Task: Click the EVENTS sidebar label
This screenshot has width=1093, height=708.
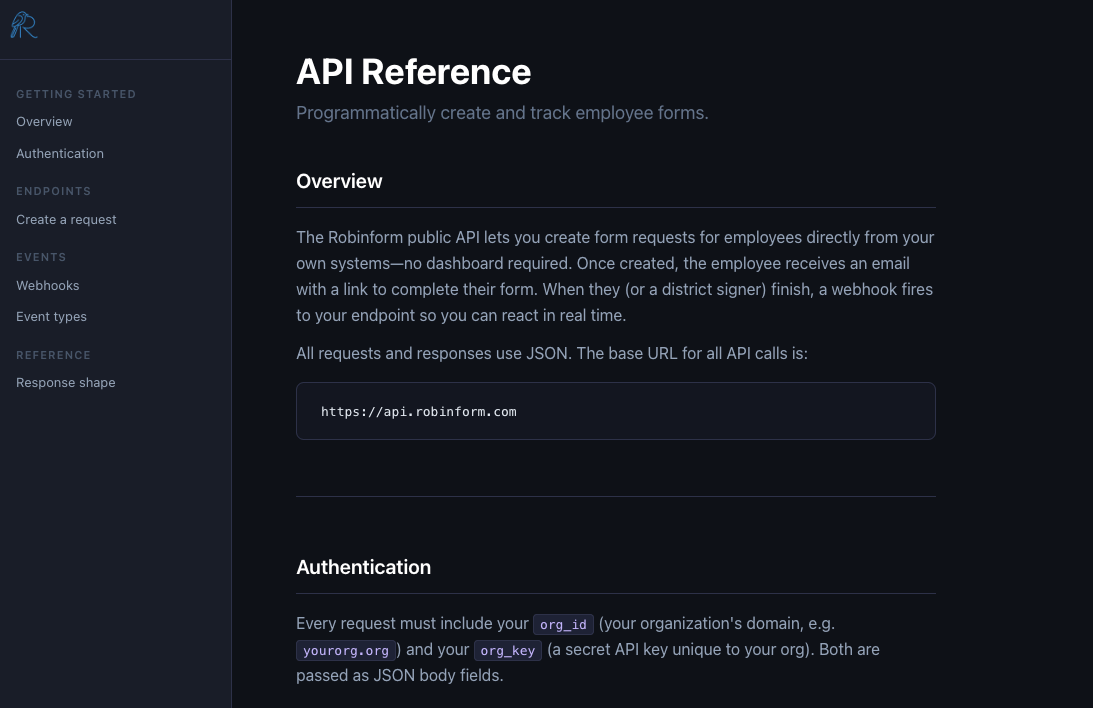Action: [x=41, y=257]
